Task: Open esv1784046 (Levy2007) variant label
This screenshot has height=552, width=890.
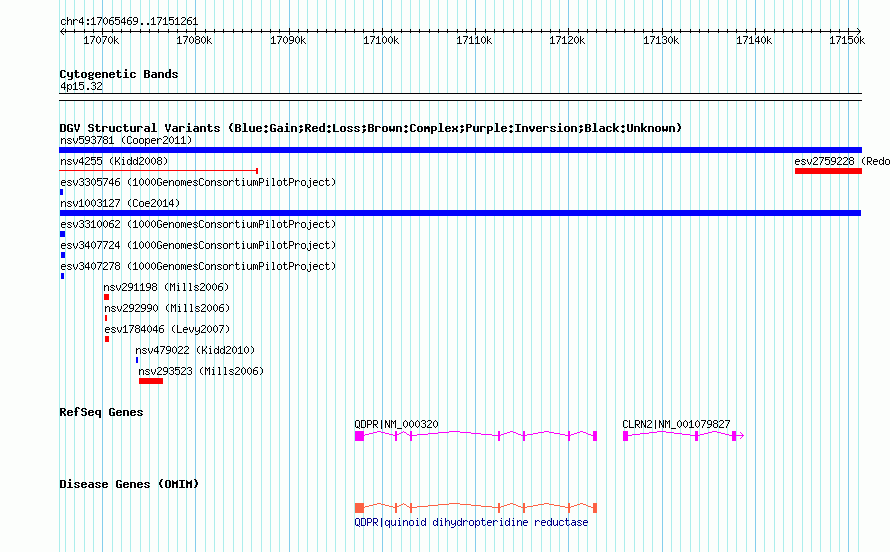Action: (167, 329)
